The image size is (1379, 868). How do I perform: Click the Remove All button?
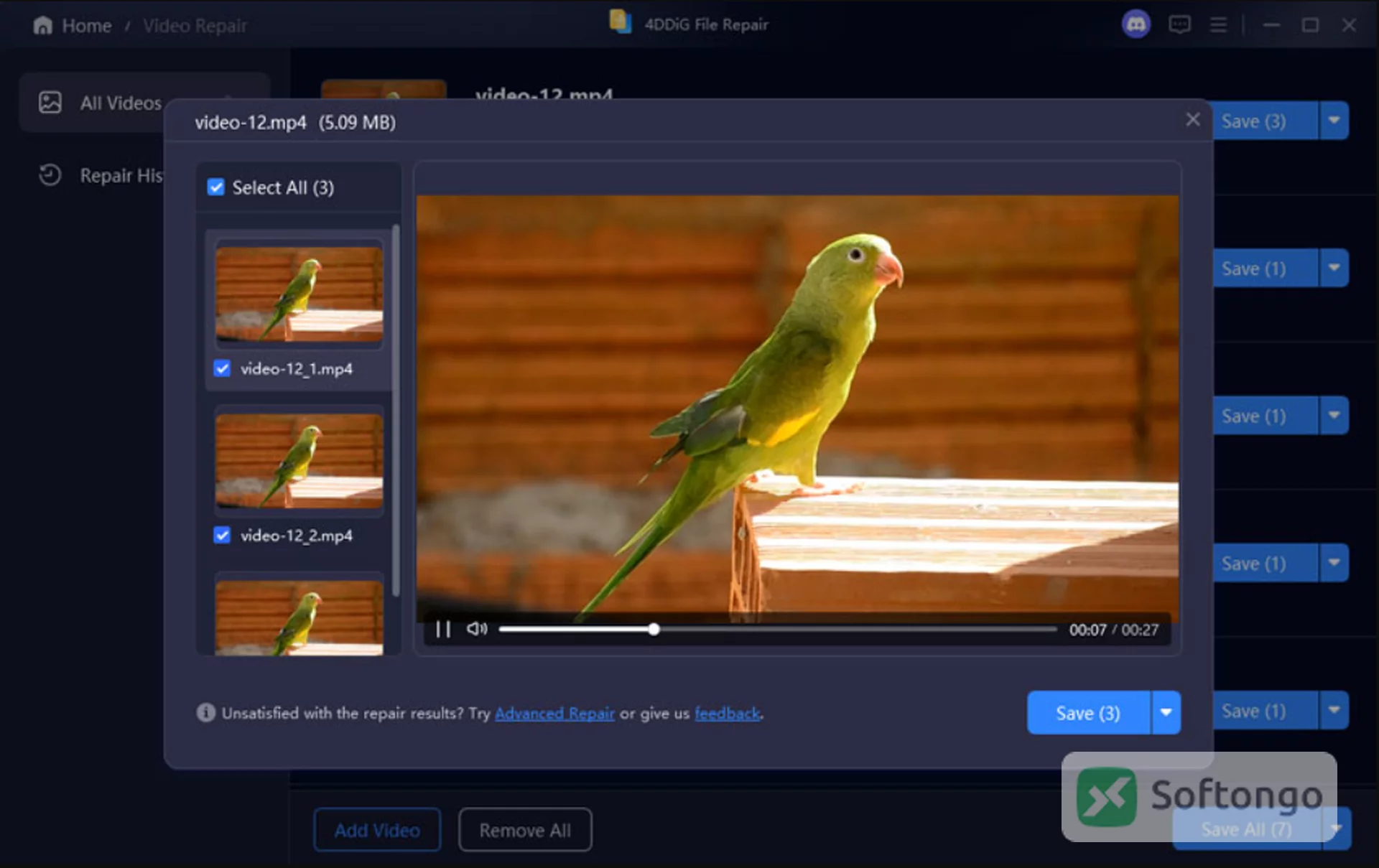525,830
